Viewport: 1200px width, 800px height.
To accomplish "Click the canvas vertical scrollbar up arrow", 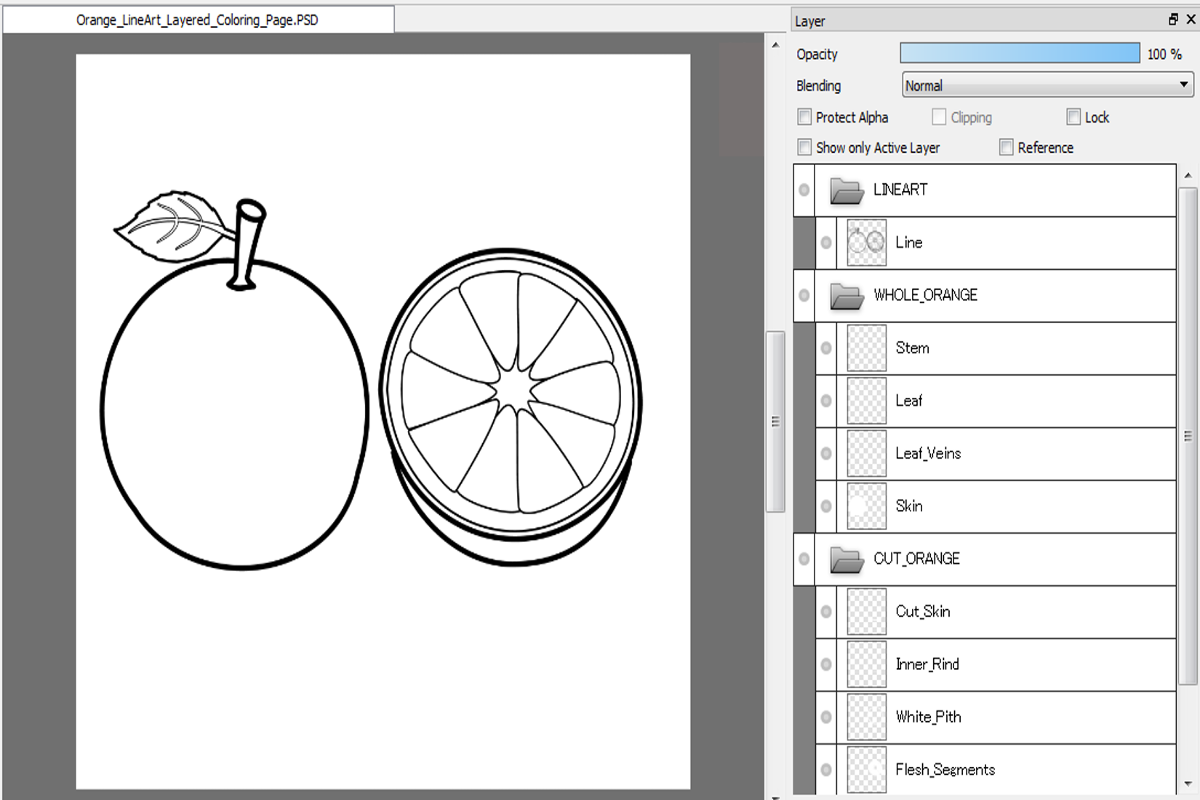I will click(x=775, y=45).
